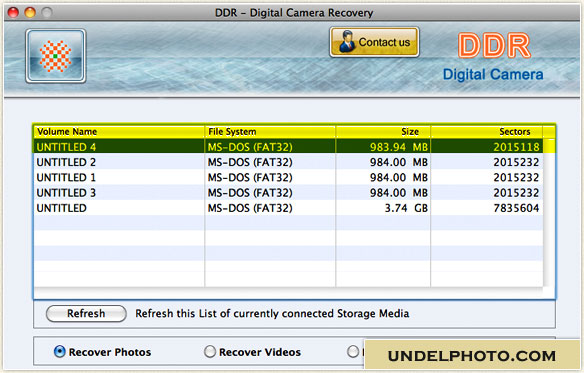Select the UNTITLED 3.74 GB volume
Viewport: 584px width, 373px height.
pyautogui.click(x=289, y=208)
